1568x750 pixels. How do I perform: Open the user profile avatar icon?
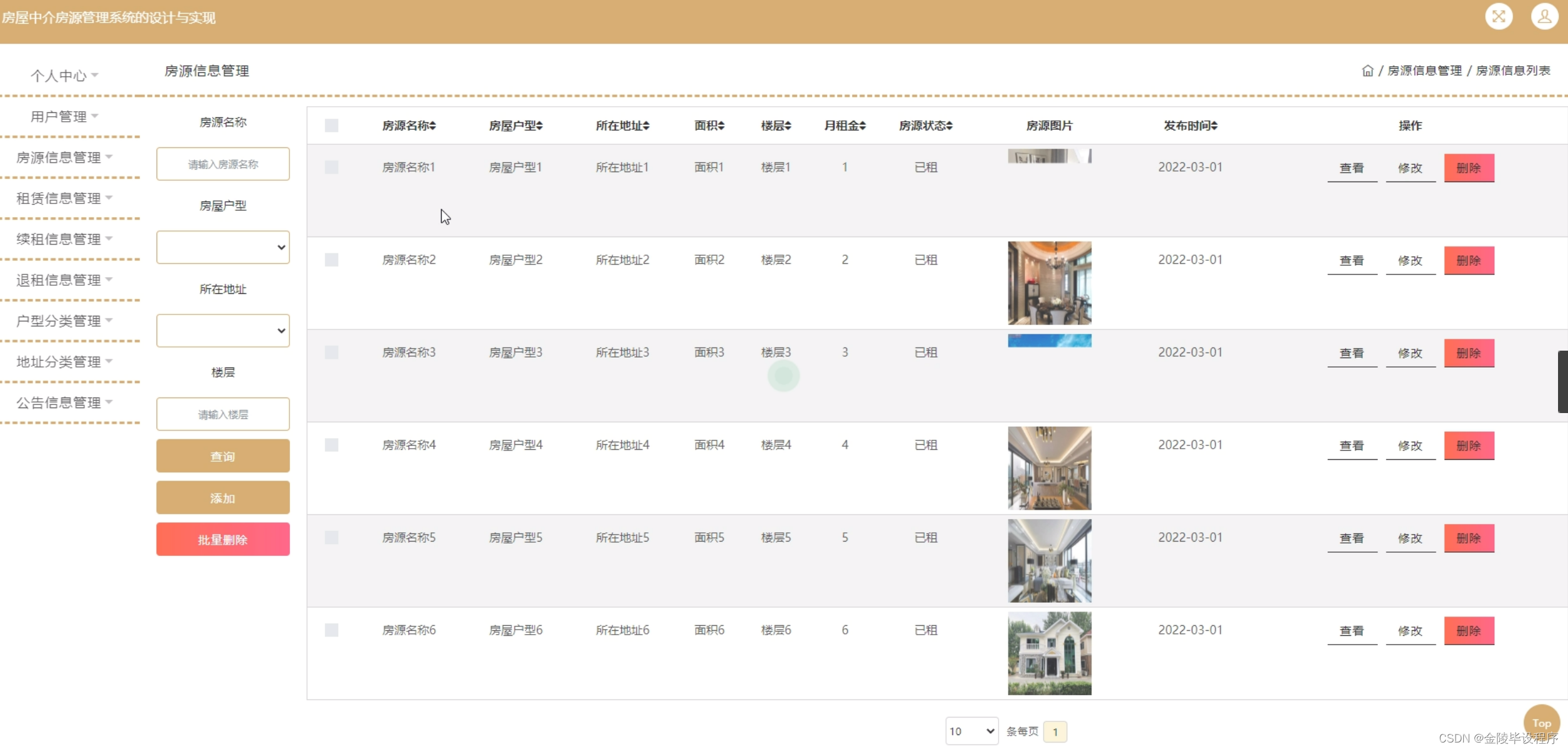pos(1544,16)
